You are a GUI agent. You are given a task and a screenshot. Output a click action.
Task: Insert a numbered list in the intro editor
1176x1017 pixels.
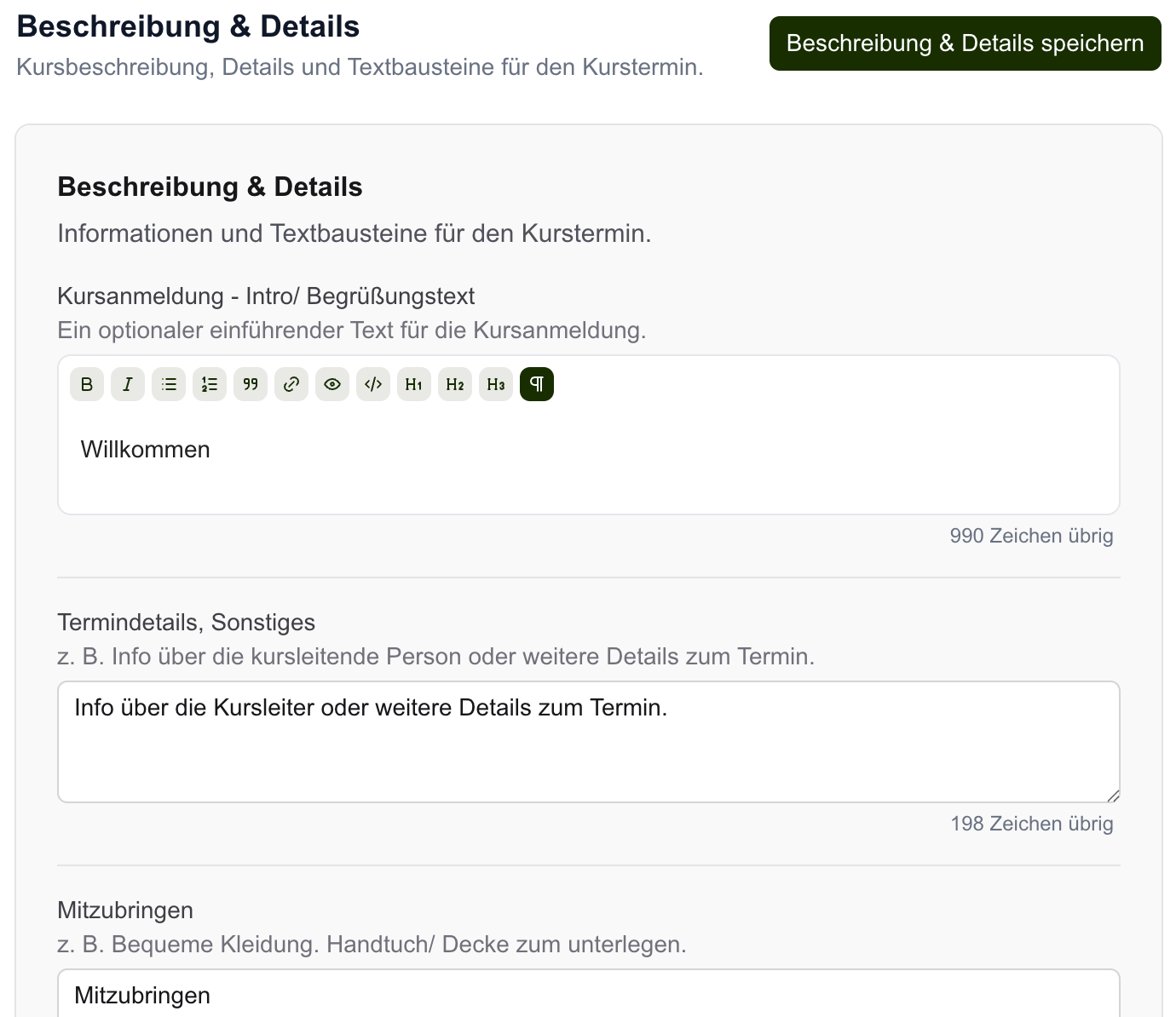[x=210, y=384]
